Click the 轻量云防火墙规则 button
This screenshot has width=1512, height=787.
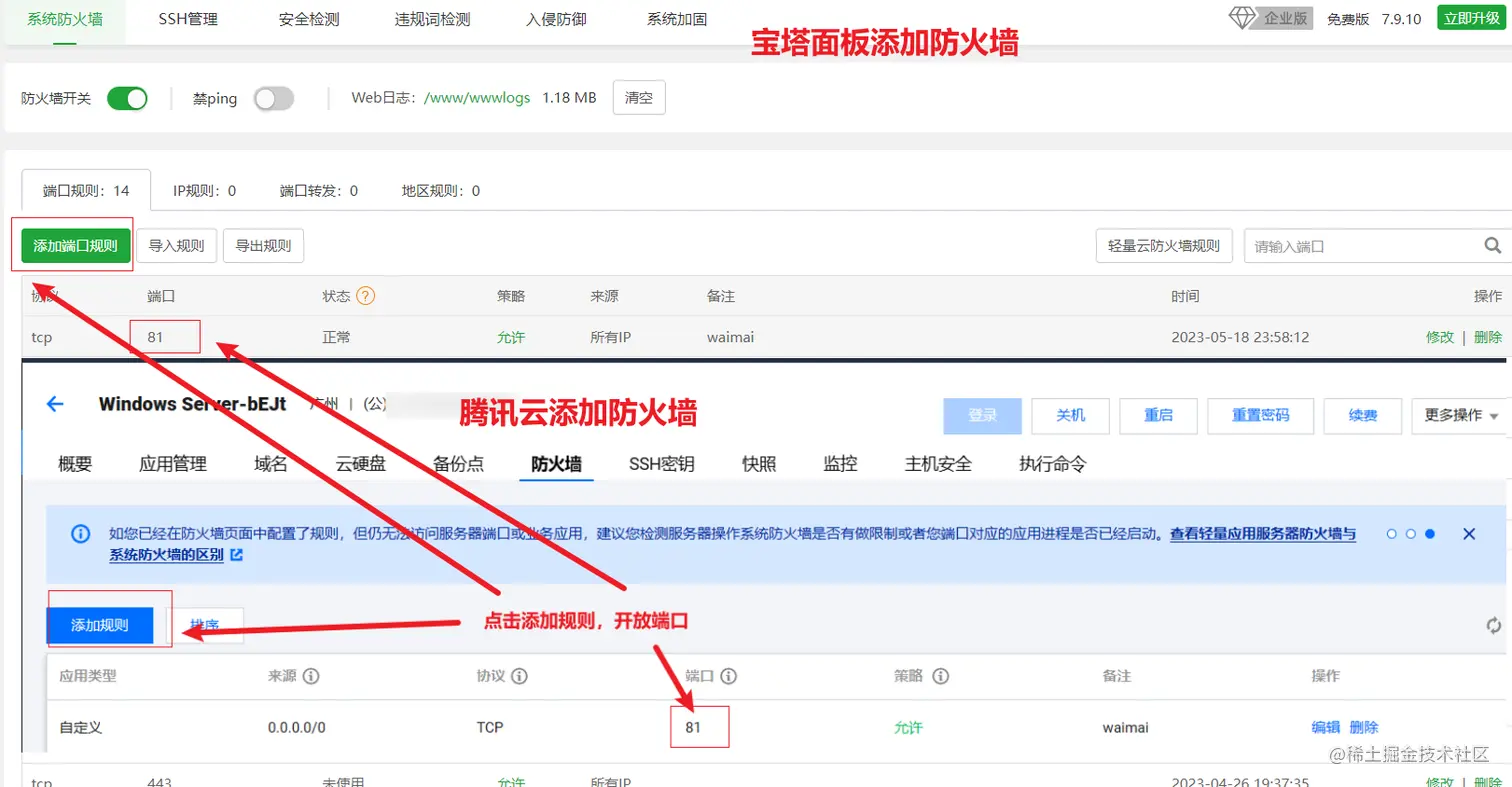[1164, 245]
